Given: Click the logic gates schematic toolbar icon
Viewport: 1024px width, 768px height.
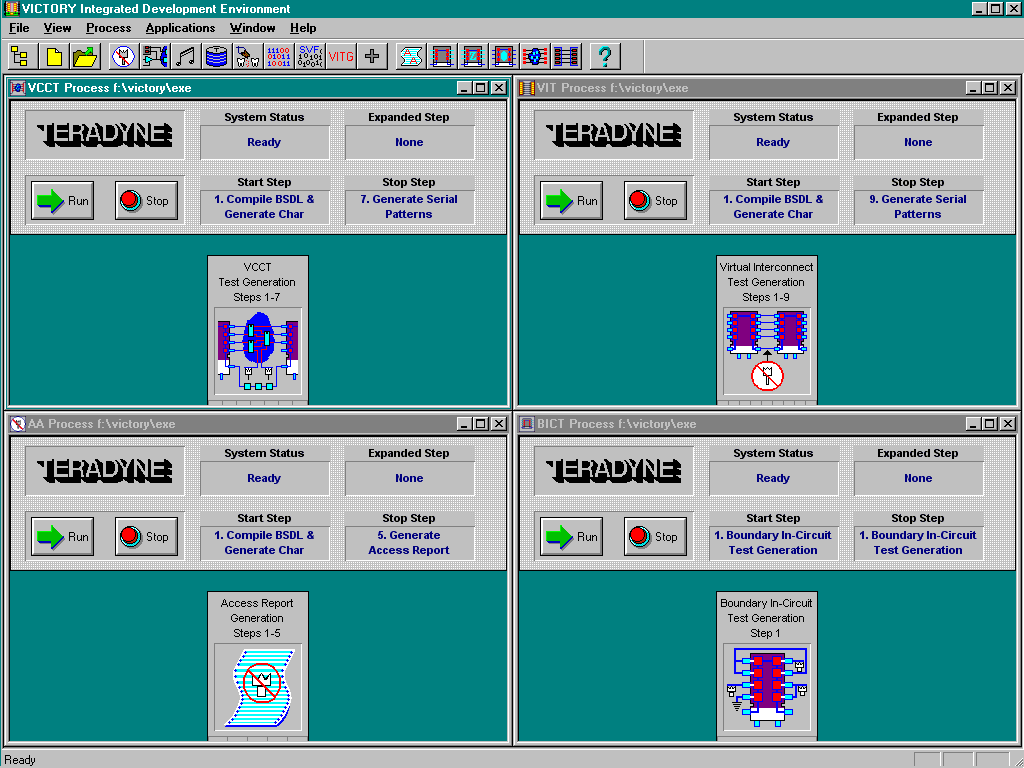Looking at the screenshot, I should [x=154, y=56].
